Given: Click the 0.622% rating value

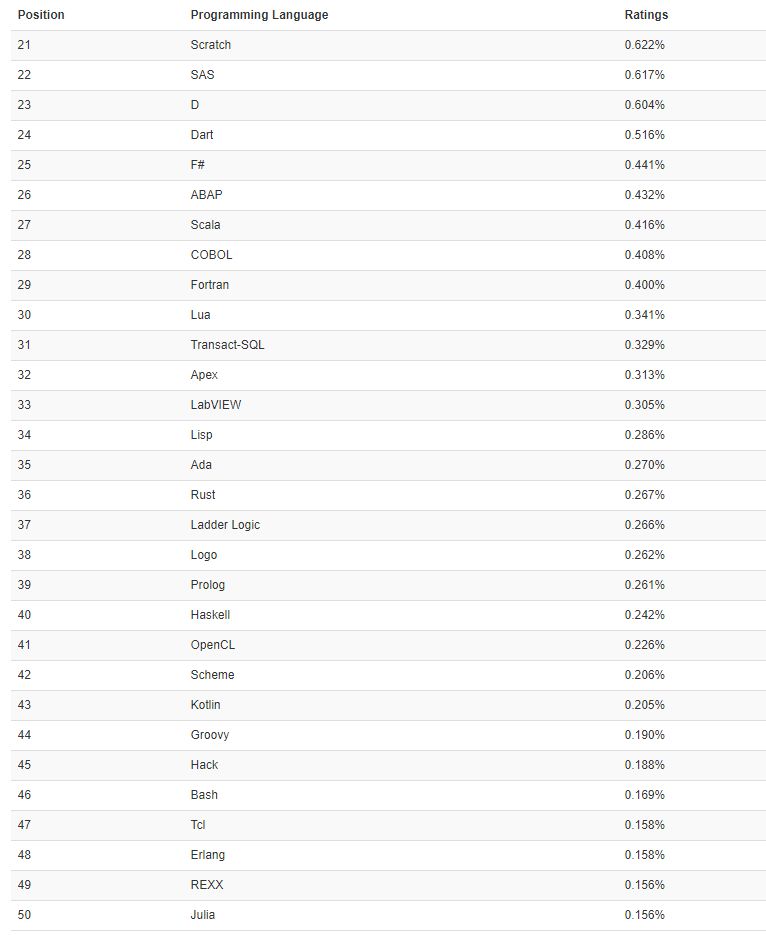Looking at the screenshot, I should (644, 45).
